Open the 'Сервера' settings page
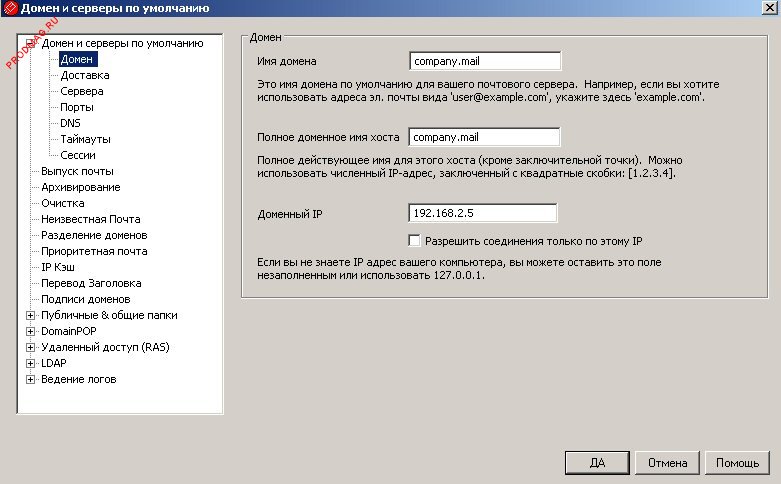781x484 pixels. (81, 91)
